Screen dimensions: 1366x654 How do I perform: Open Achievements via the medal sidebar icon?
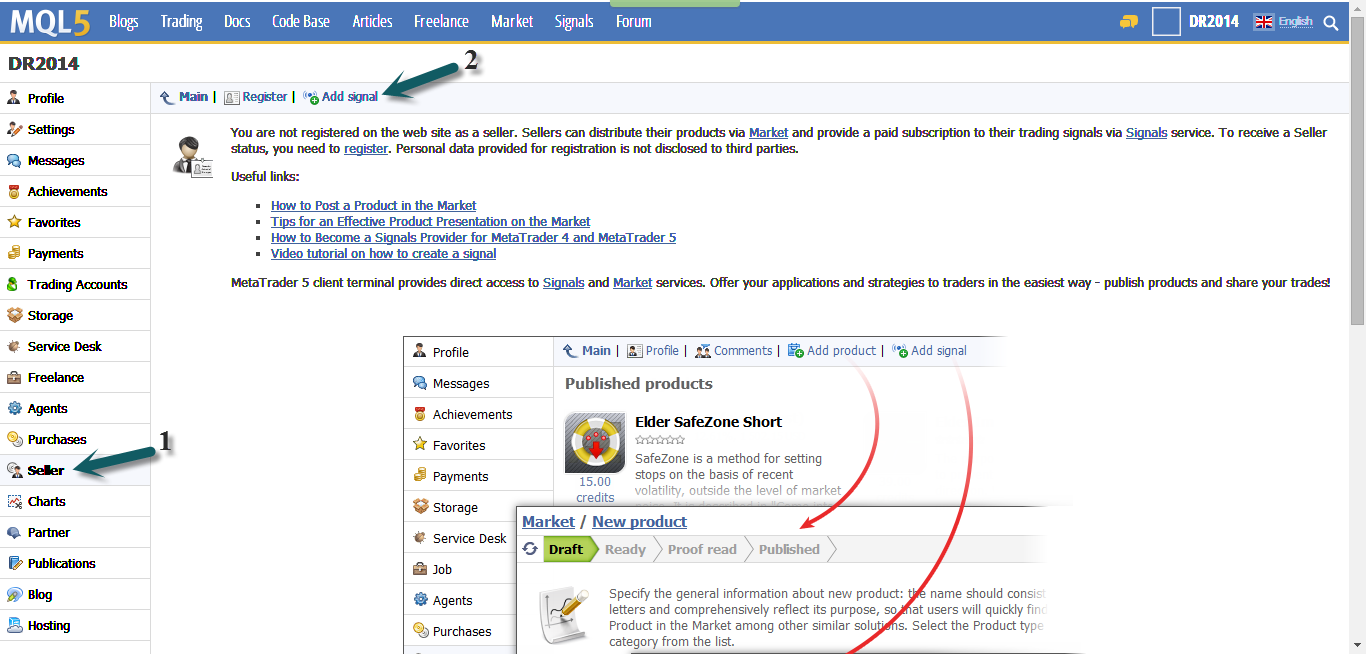[x=14, y=191]
